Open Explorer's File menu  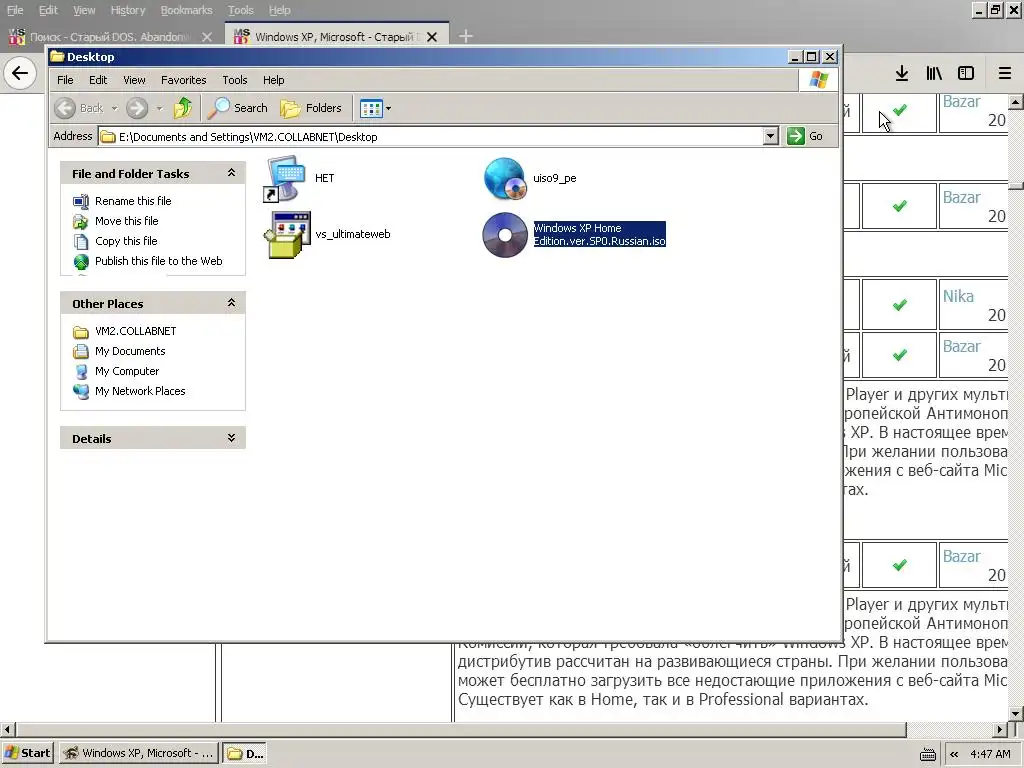pos(65,80)
